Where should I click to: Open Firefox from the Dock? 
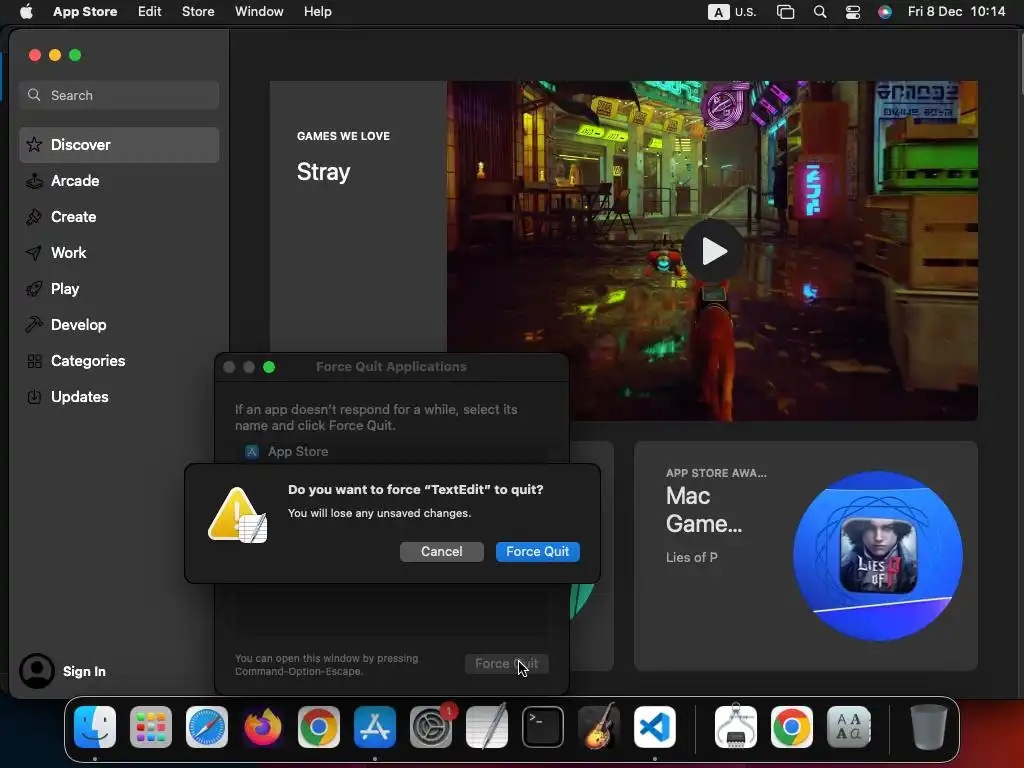263,727
